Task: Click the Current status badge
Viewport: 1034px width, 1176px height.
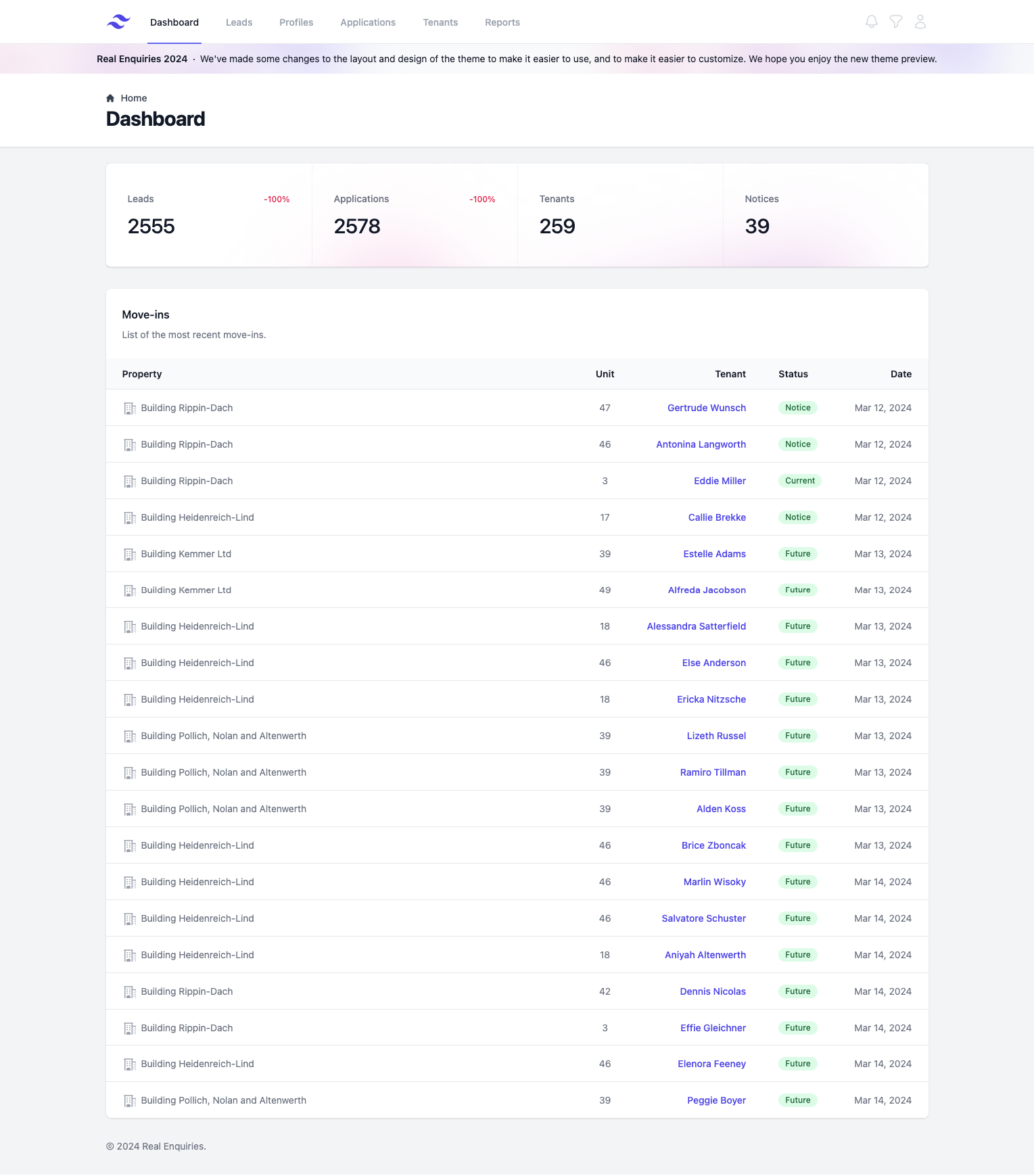Action: [799, 481]
